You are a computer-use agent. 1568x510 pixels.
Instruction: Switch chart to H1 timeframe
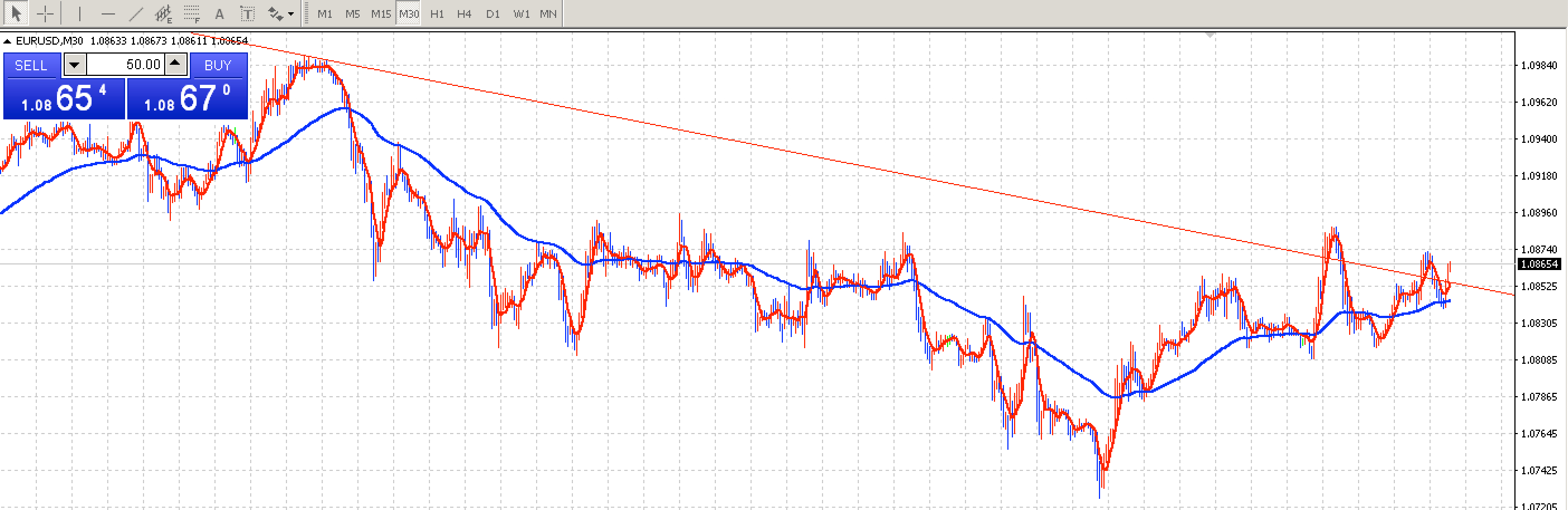click(437, 13)
